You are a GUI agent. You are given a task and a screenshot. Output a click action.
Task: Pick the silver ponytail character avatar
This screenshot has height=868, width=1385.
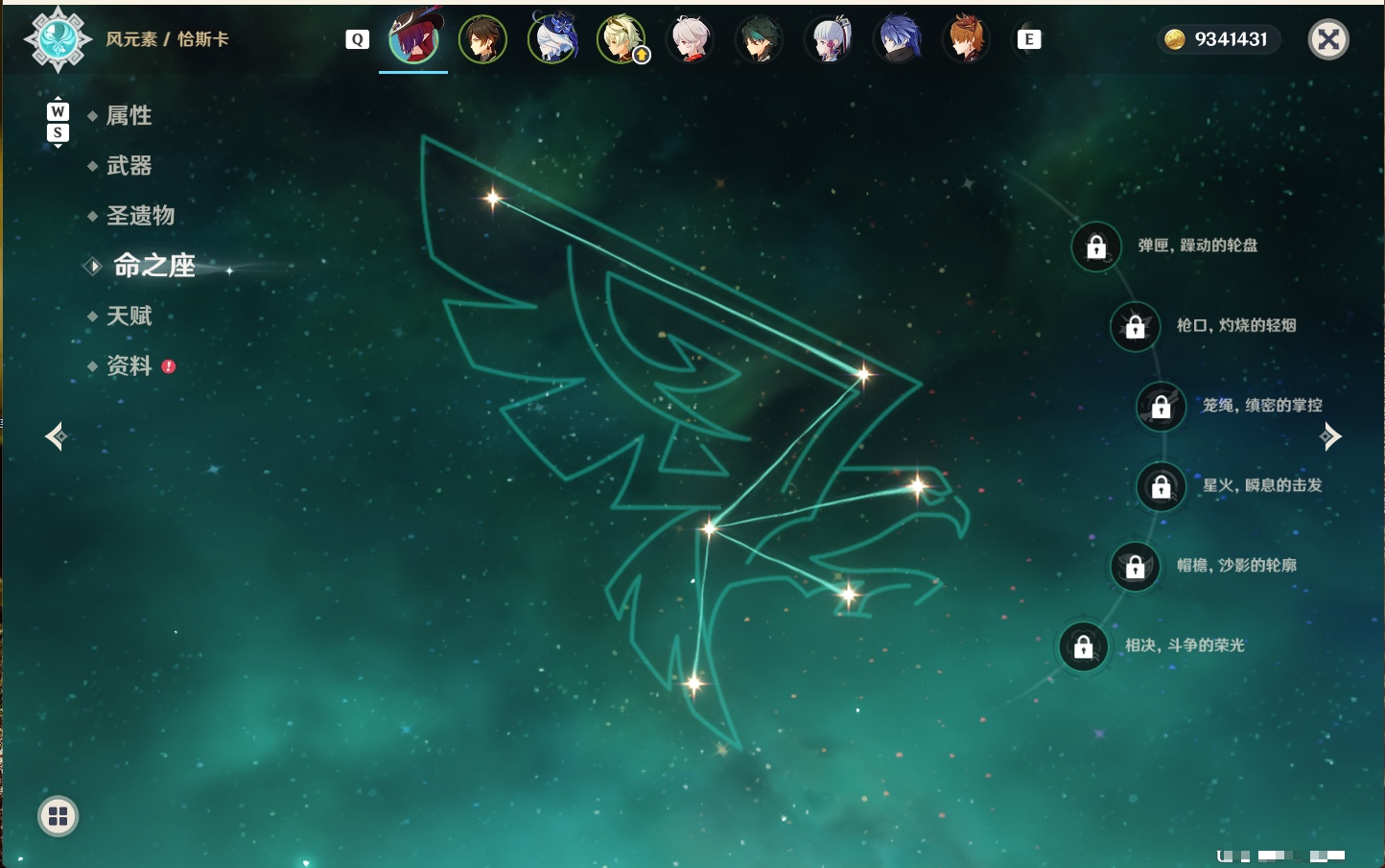click(829, 39)
